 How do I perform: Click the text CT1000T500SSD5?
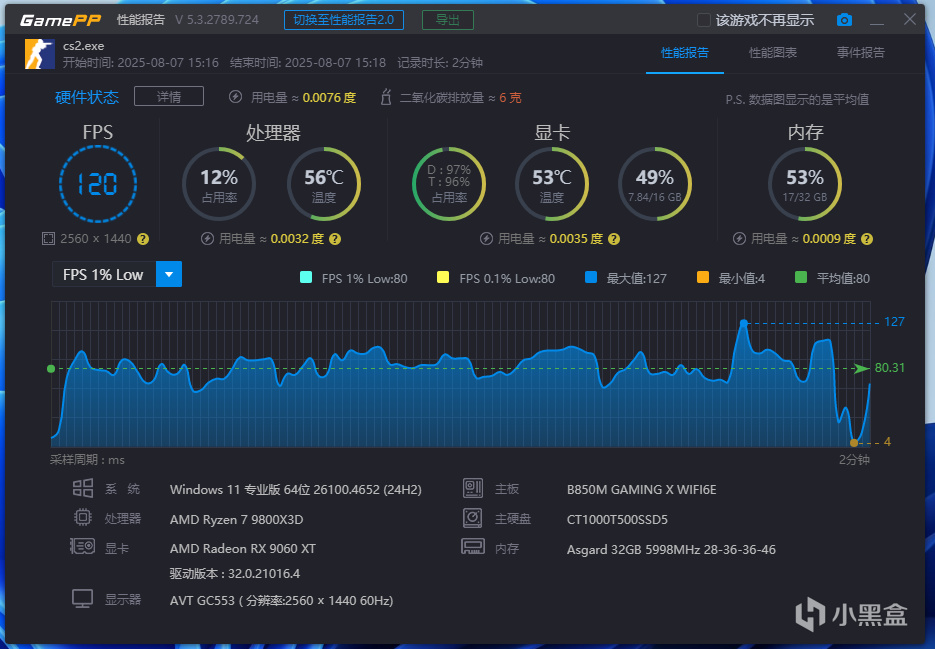click(x=617, y=520)
